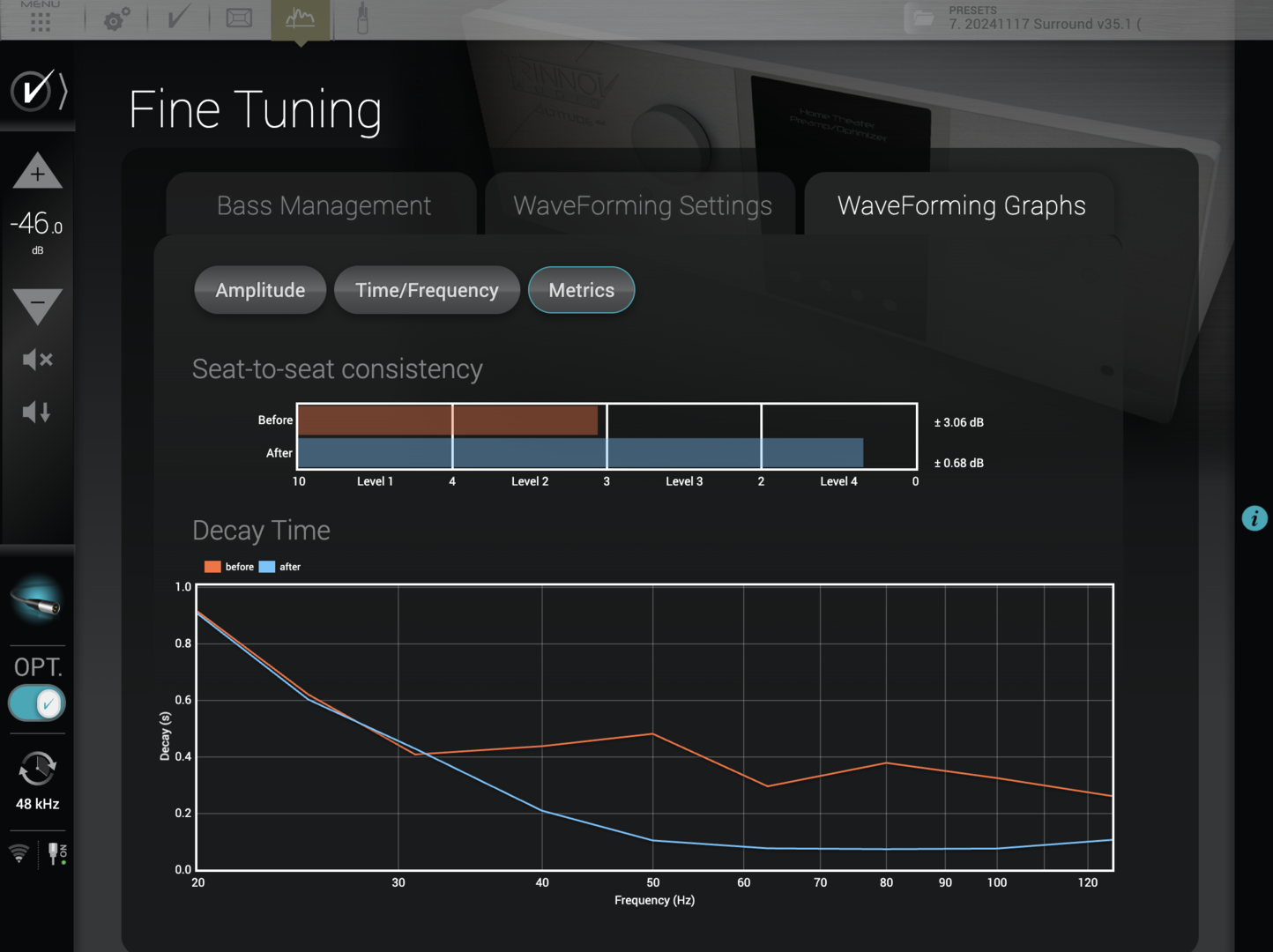Open the MENU grid icon
This screenshot has width=1273, height=952.
pyautogui.click(x=40, y=19)
